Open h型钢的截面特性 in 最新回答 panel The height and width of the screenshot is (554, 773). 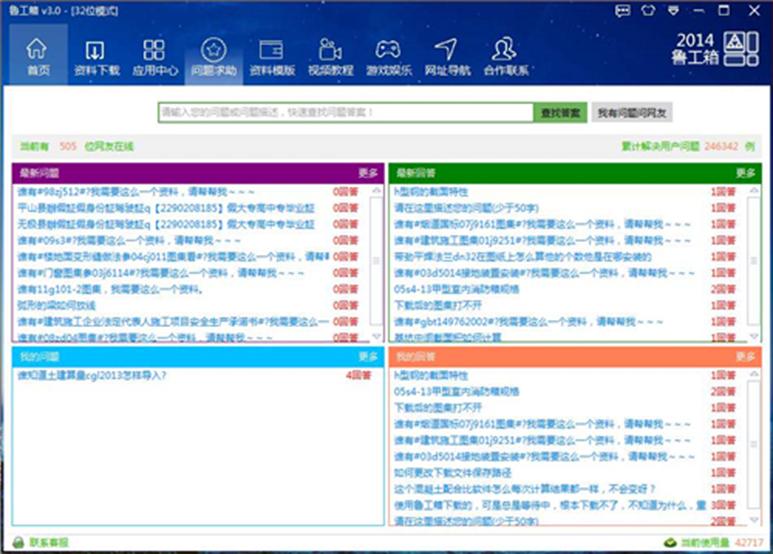click(x=431, y=192)
